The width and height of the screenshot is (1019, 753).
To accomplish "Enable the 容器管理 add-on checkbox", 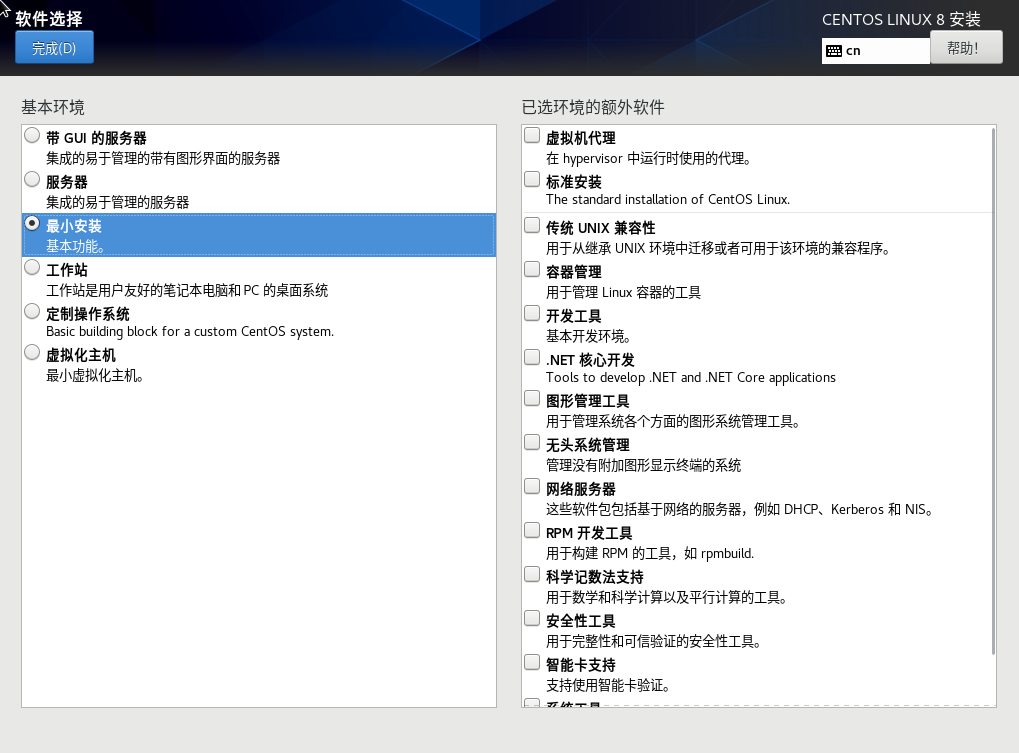I will click(532, 269).
